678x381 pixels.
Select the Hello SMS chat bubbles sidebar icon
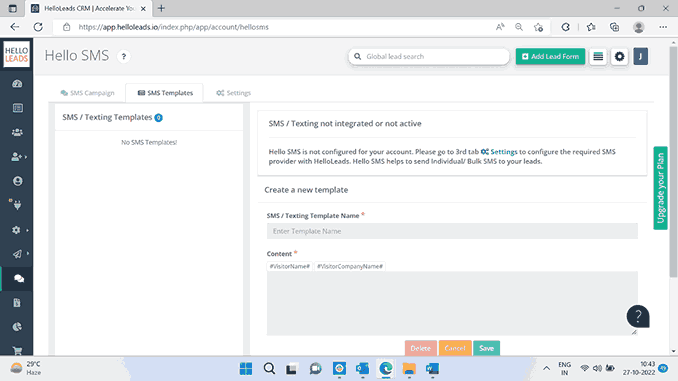[x=18, y=279]
